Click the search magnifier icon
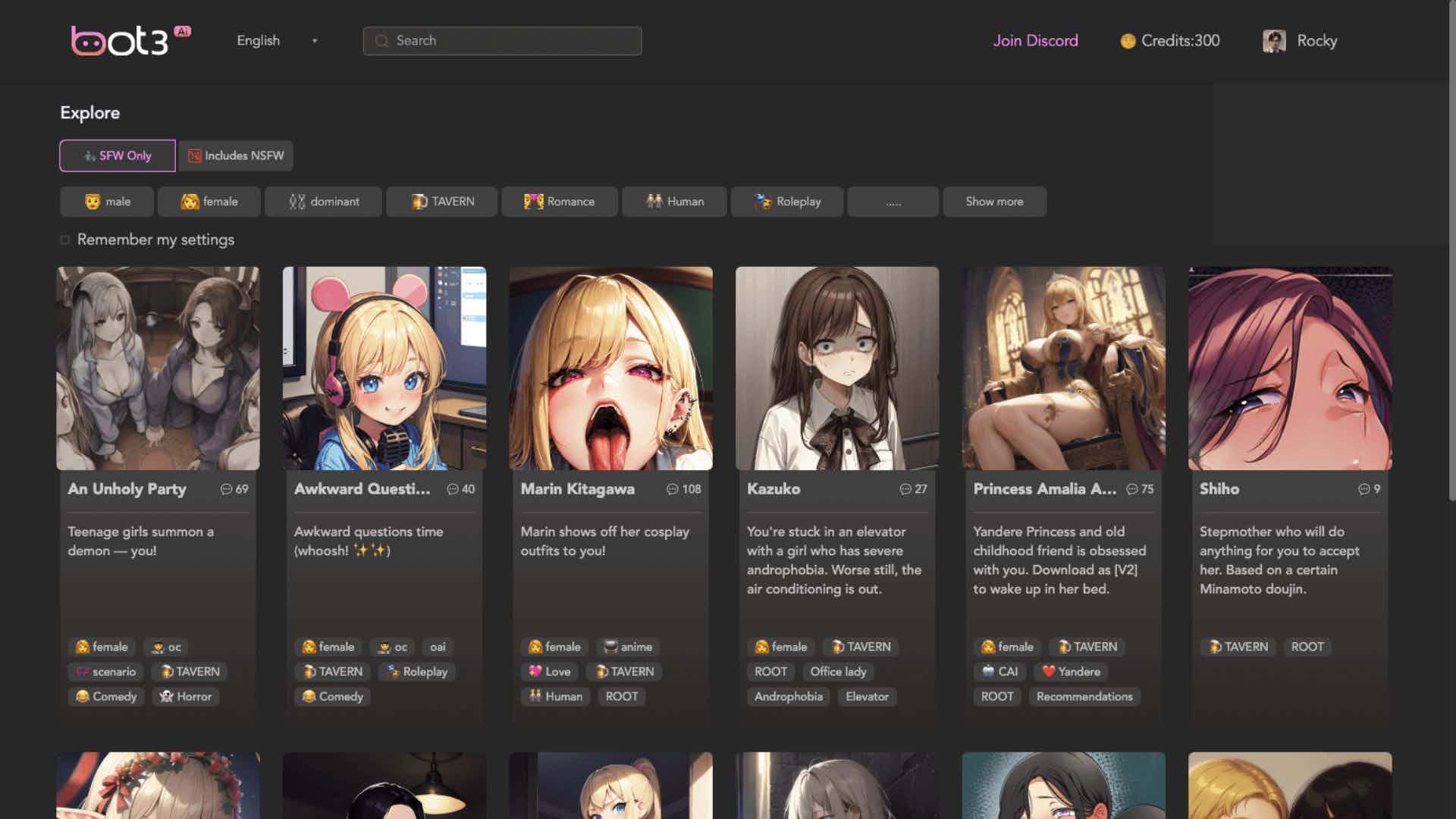Image resolution: width=1456 pixels, height=819 pixels. 382,41
